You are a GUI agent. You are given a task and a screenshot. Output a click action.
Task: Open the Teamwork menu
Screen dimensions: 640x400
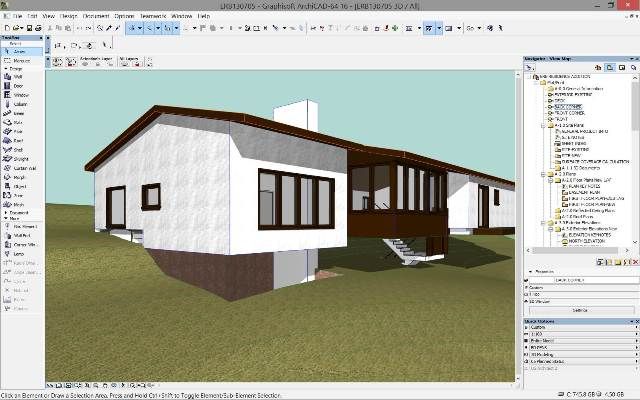[153, 16]
